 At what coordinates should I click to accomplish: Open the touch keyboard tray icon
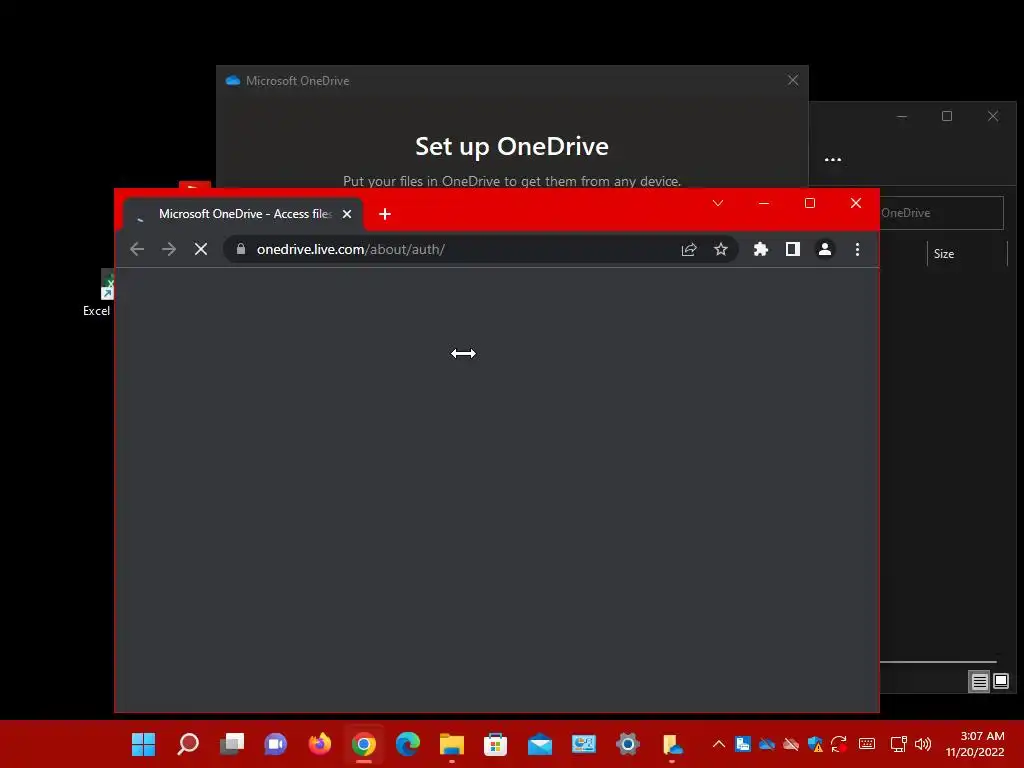[x=867, y=744]
